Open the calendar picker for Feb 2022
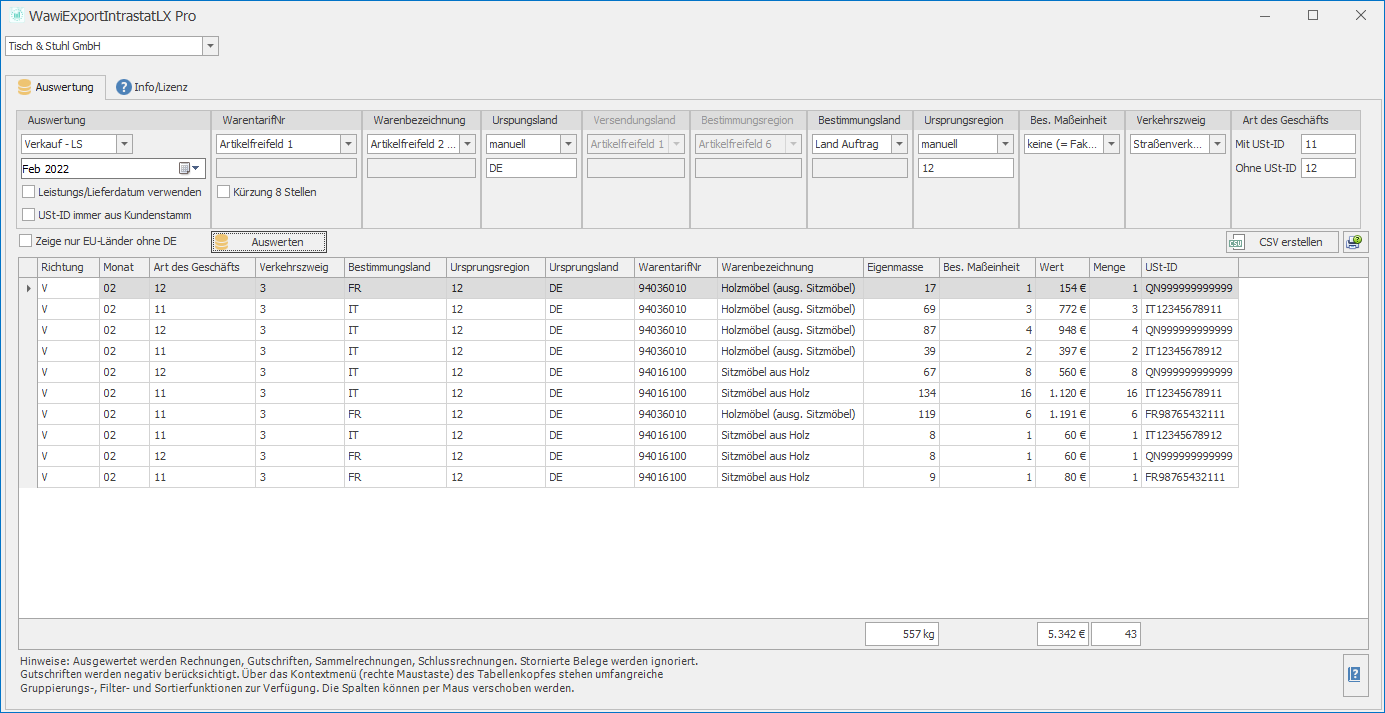 189,168
